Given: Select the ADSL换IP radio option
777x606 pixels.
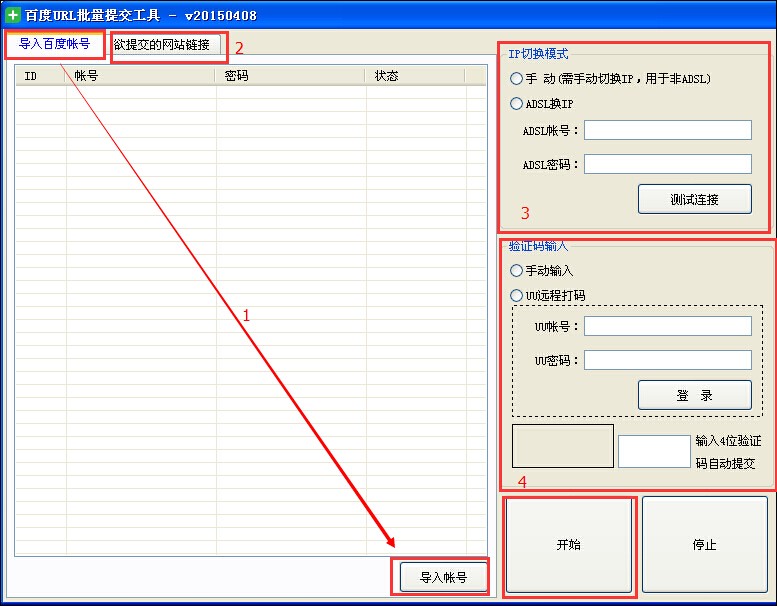Looking at the screenshot, I should [x=516, y=104].
